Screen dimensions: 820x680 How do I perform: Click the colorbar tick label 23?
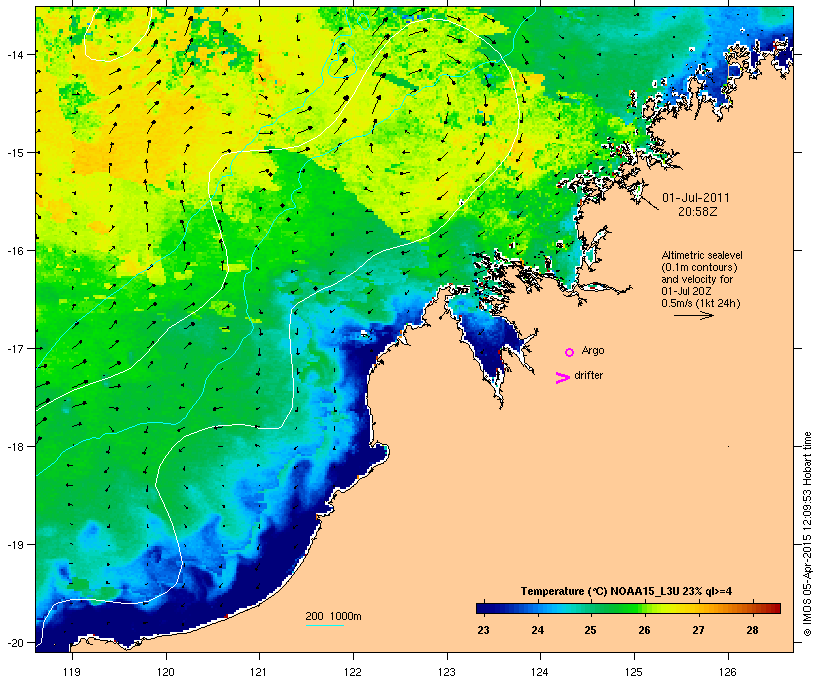click(483, 630)
